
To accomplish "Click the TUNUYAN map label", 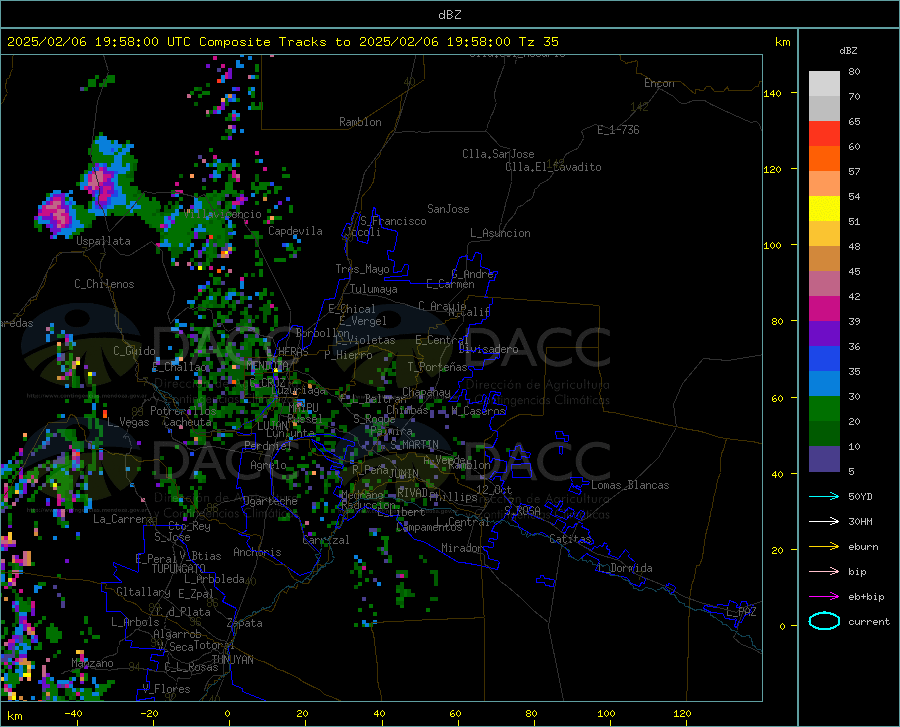I will click(x=232, y=659).
